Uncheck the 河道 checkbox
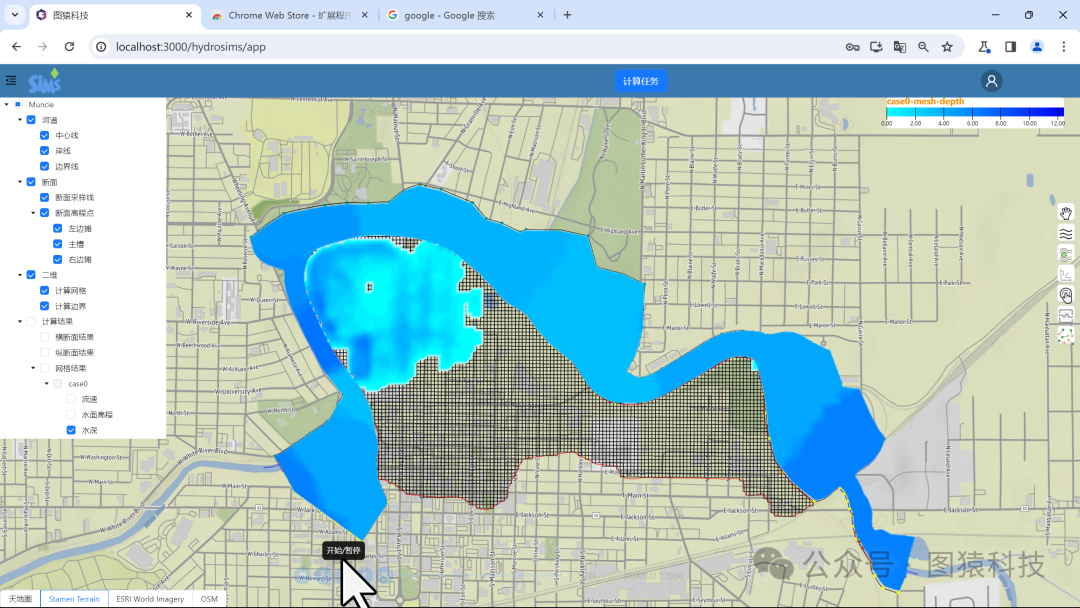1080x608 pixels. [x=31, y=120]
